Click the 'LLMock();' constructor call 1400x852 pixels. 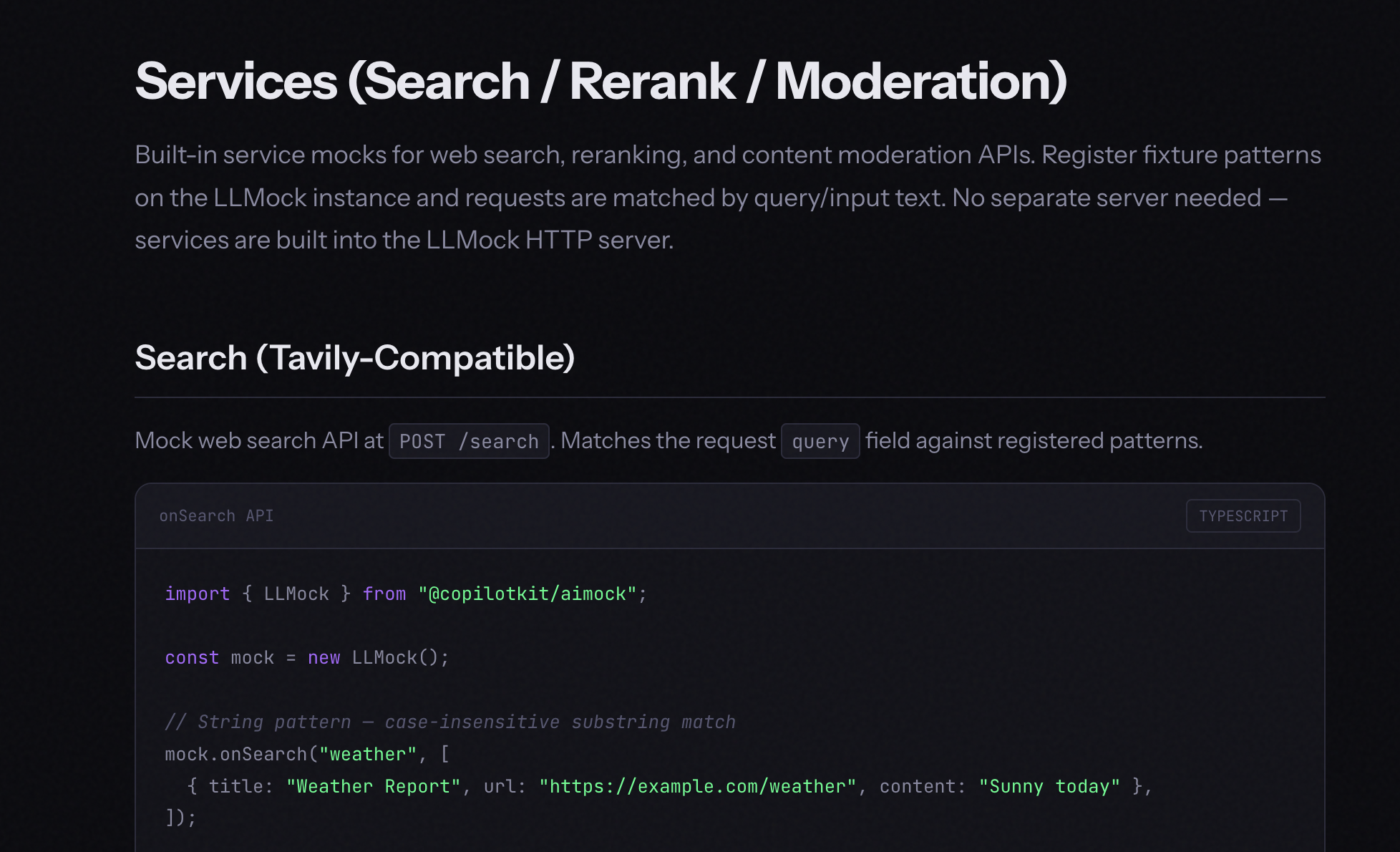(x=400, y=658)
